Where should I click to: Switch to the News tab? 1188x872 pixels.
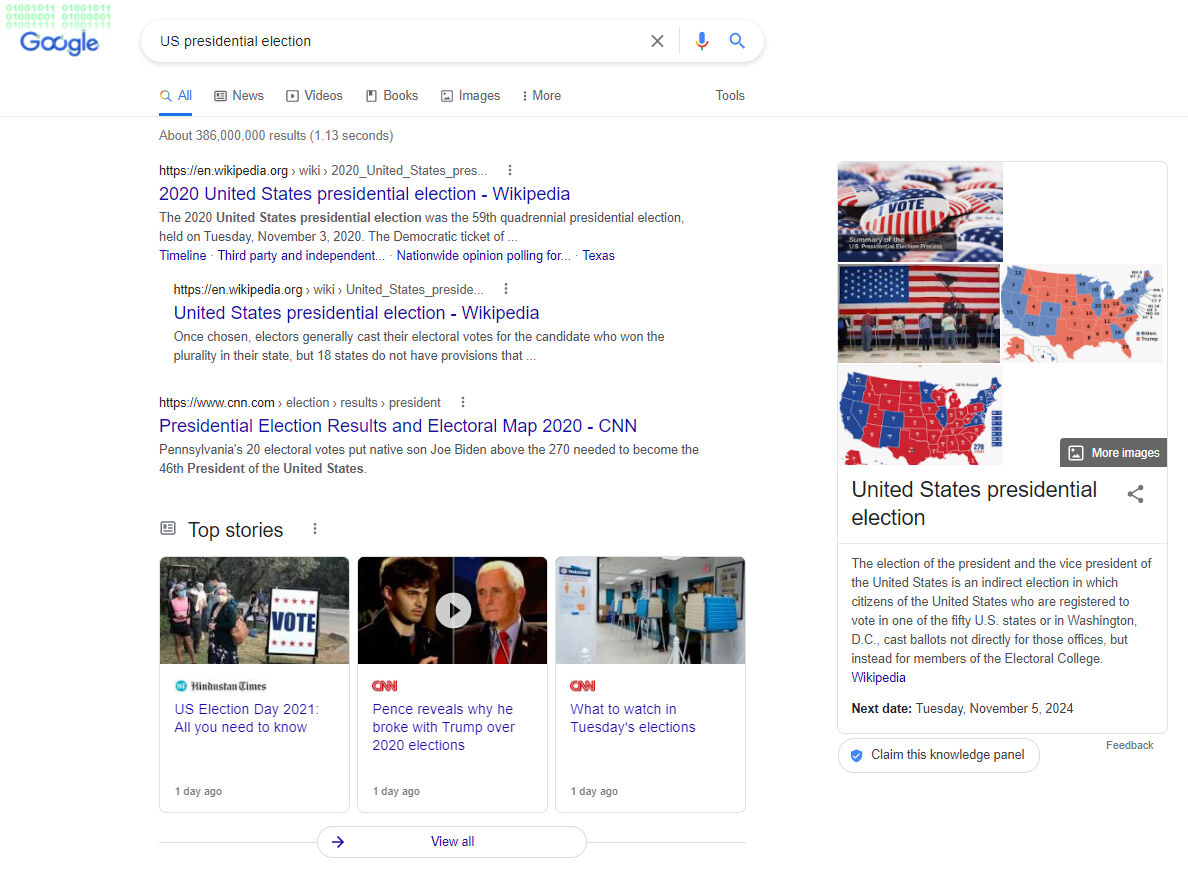pos(239,96)
